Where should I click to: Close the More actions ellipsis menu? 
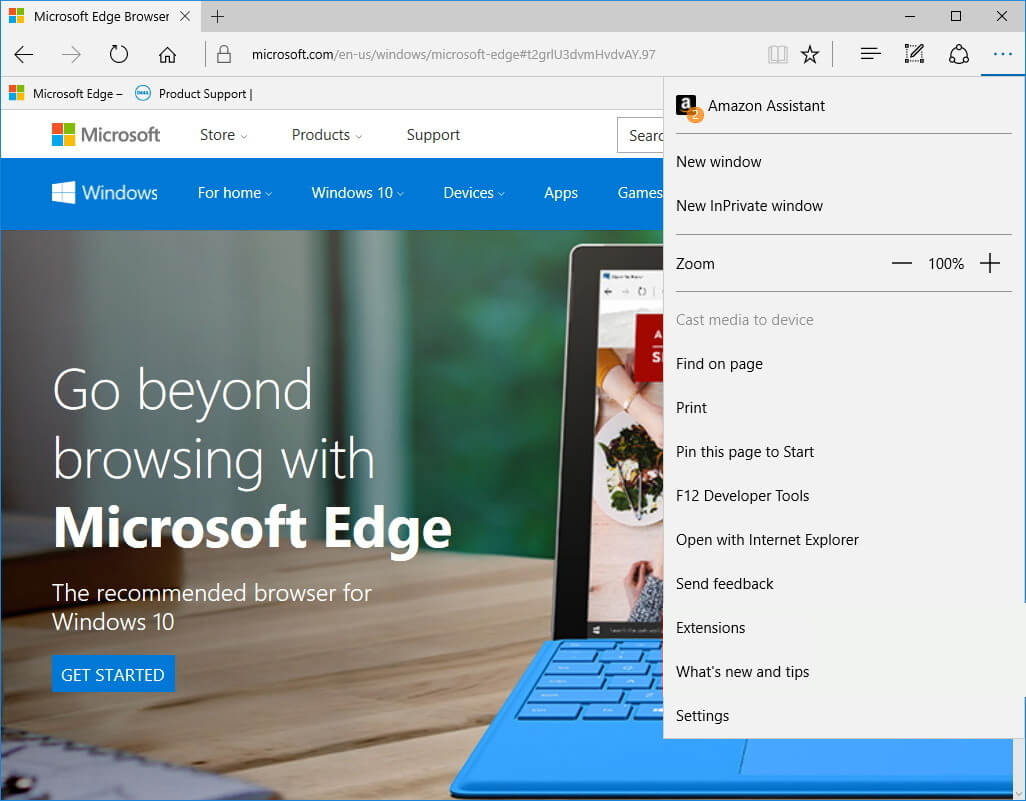[x=1002, y=54]
